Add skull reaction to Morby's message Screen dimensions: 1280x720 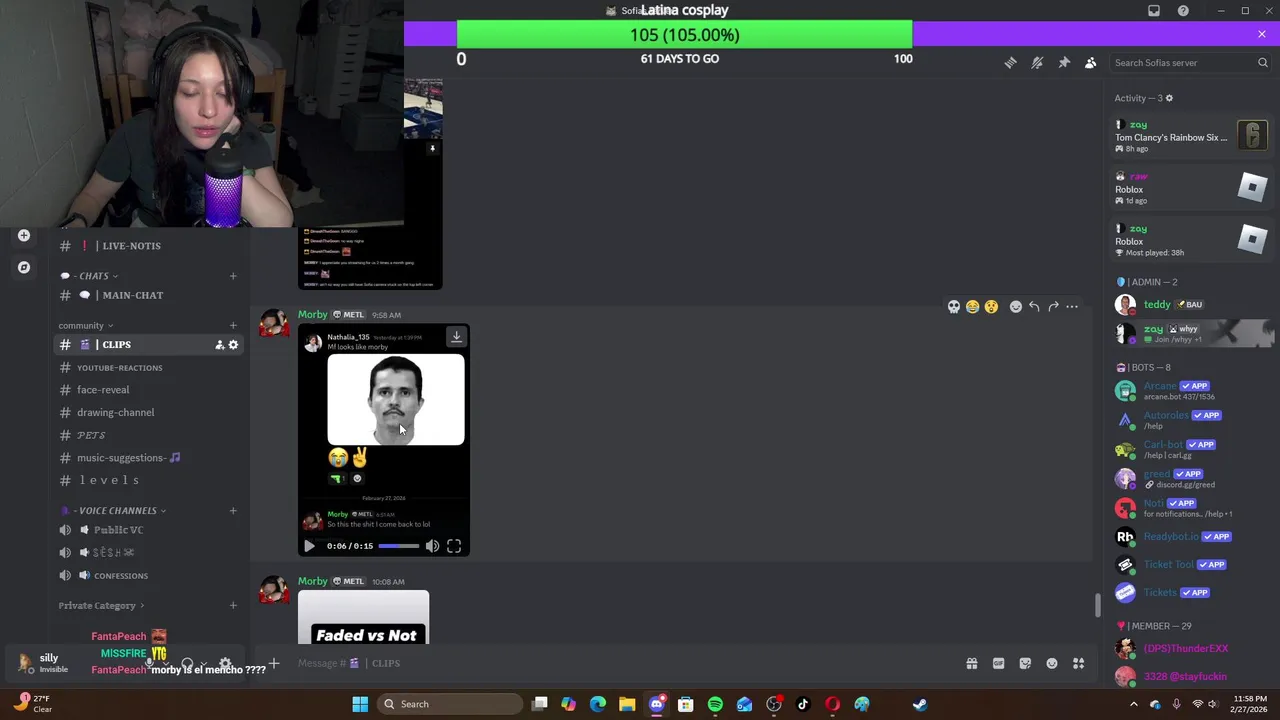[x=954, y=307]
